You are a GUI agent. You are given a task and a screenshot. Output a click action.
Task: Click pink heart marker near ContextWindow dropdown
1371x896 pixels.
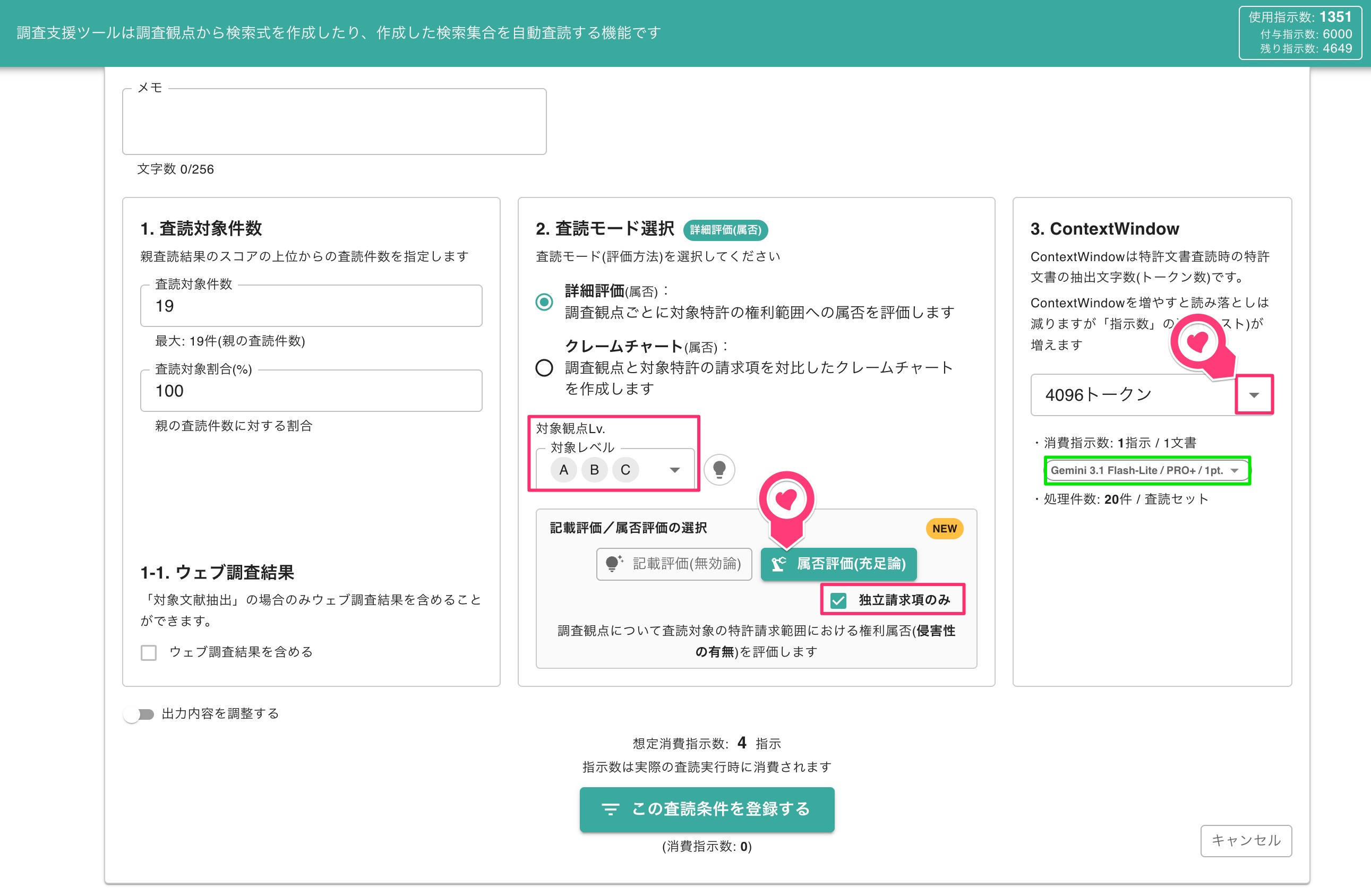point(1198,342)
